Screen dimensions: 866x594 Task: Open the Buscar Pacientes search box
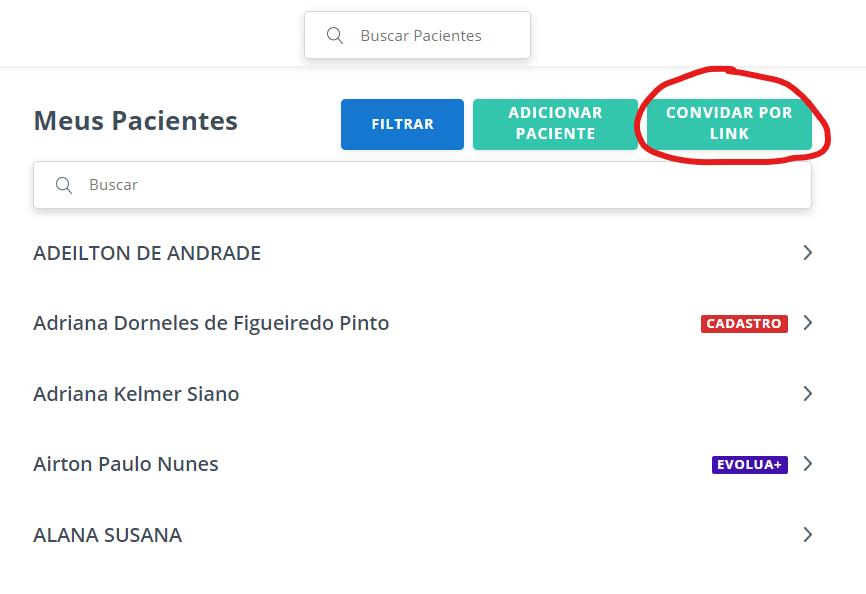pos(417,35)
